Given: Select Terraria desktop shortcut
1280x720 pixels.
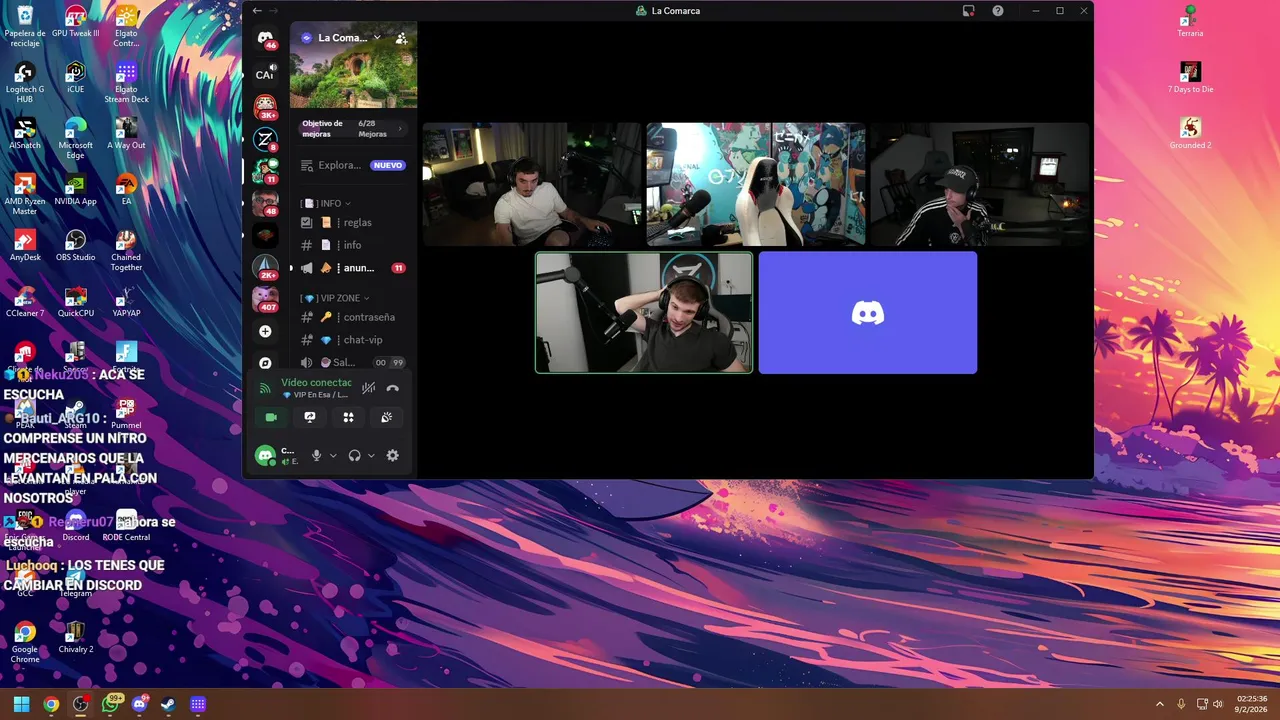Looking at the screenshot, I should tap(1190, 21).
